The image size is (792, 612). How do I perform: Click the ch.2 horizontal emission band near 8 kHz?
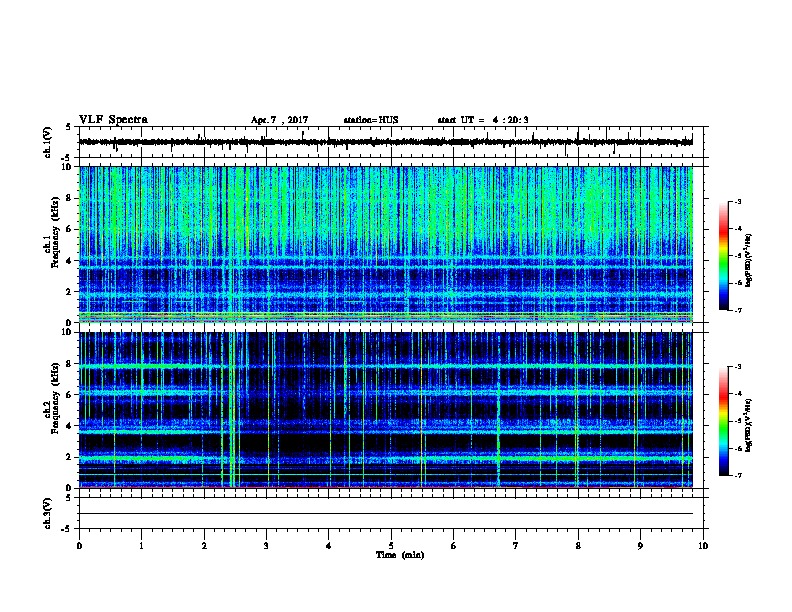[386, 366]
